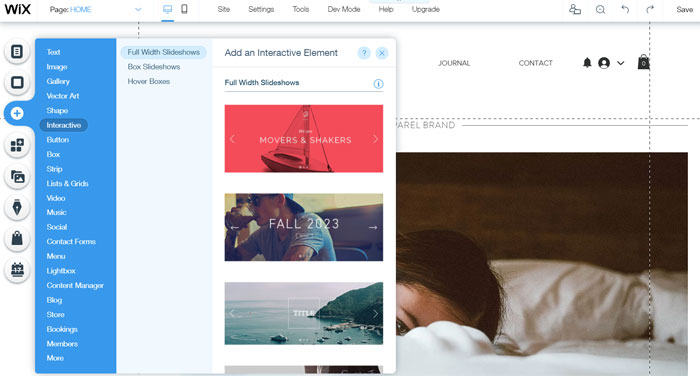Choose Text in the Add menu
Viewport: 700px width, 376px height.
pyautogui.click(x=53, y=52)
